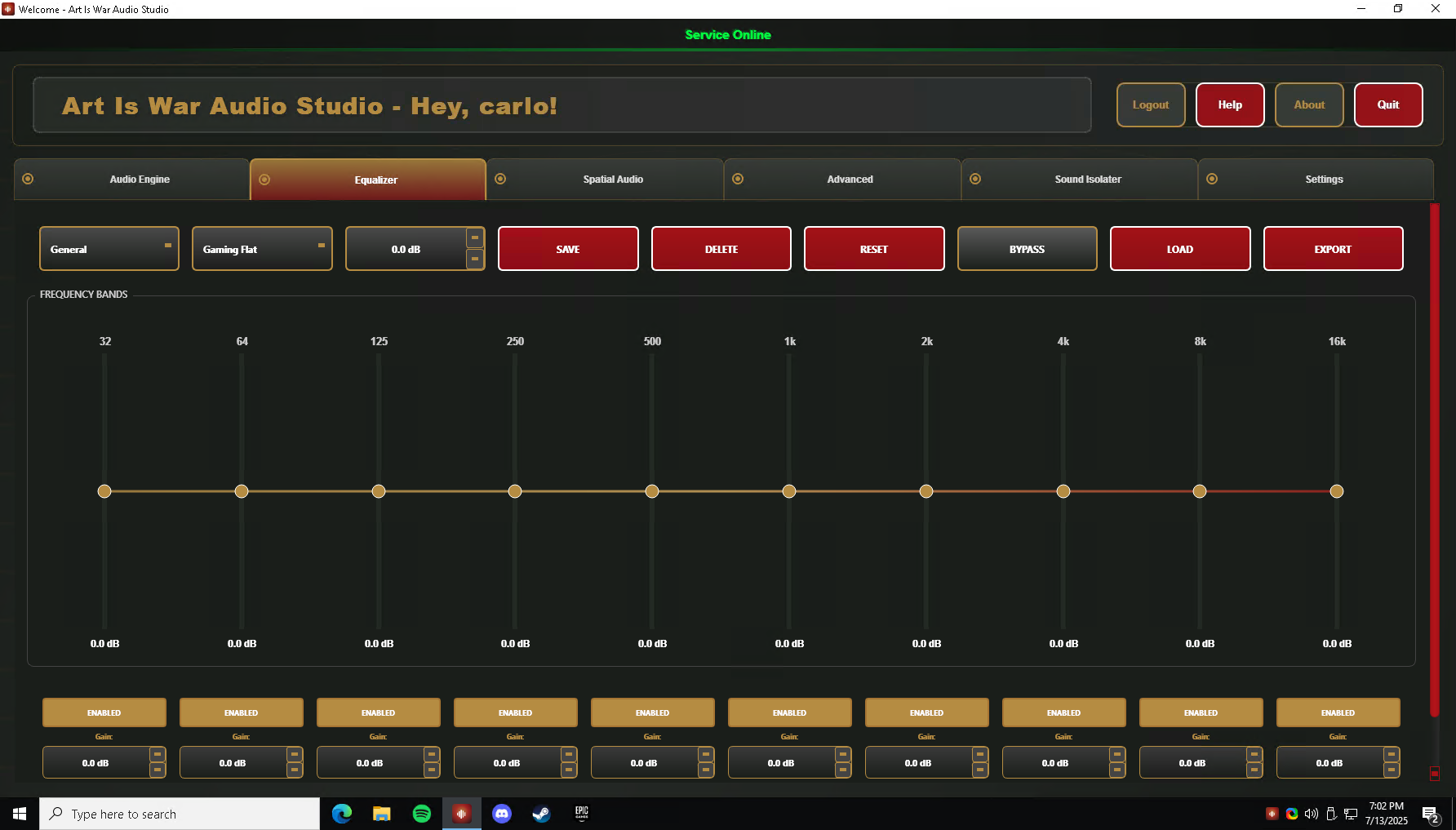The height and width of the screenshot is (830, 1456).
Task: Open Microsoft Edge from the taskbar
Action: pos(342,814)
